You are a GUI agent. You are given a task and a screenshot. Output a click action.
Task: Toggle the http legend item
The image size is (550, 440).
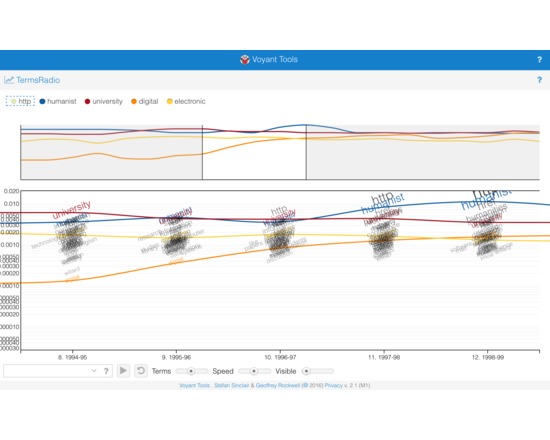coord(20,101)
